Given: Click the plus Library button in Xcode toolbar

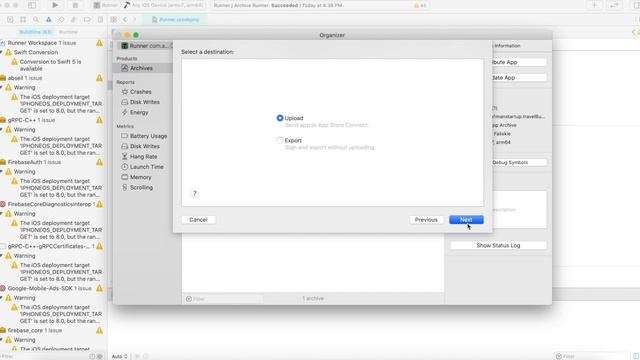Looking at the screenshot, I should (x=594, y=5).
